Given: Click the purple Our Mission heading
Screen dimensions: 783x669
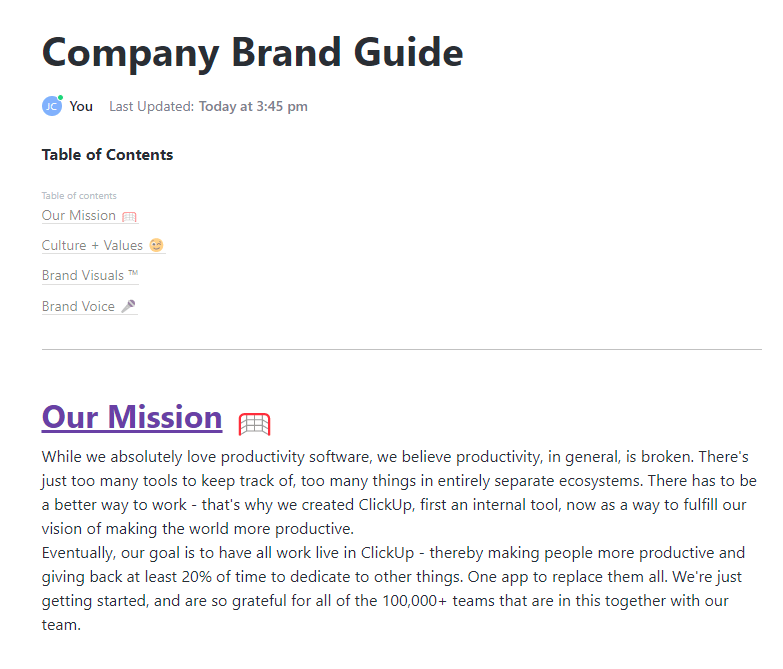Looking at the screenshot, I should [x=132, y=416].
